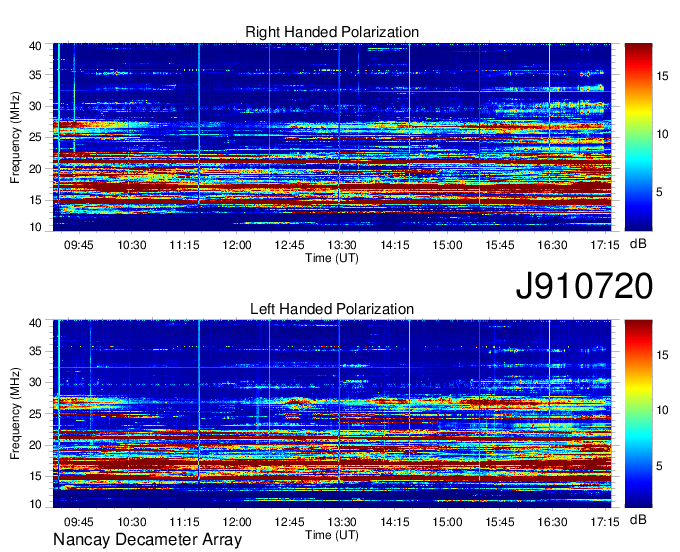This screenshot has height=552, width=680.
Task: Click 35 MHz tick on Right Handed frequency axis
Action: coord(35,75)
